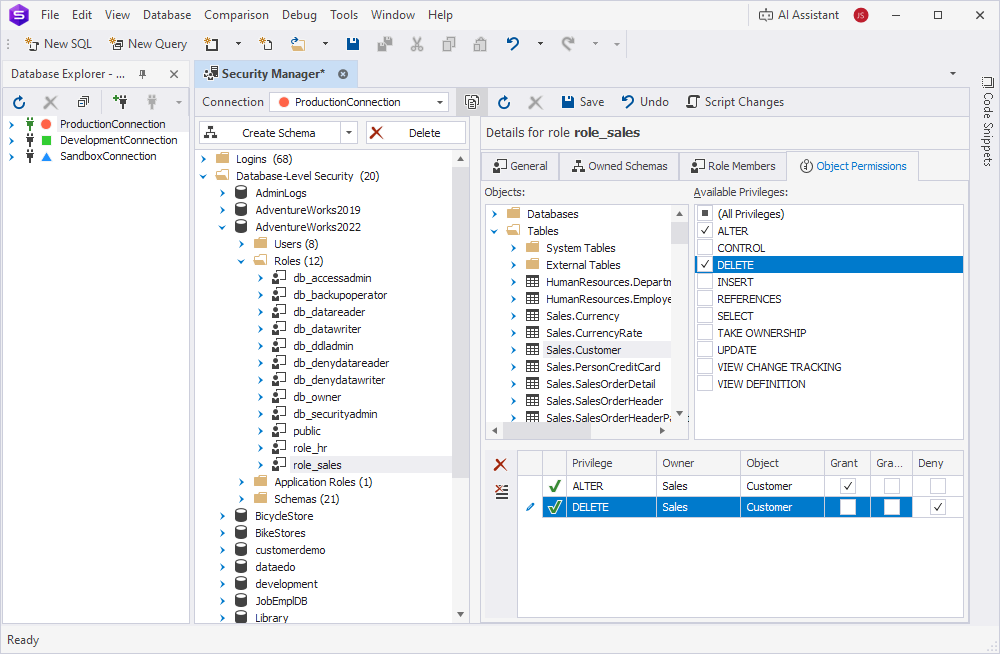Click the Script Changes icon
The height and width of the screenshot is (654, 1000).
tap(692, 101)
